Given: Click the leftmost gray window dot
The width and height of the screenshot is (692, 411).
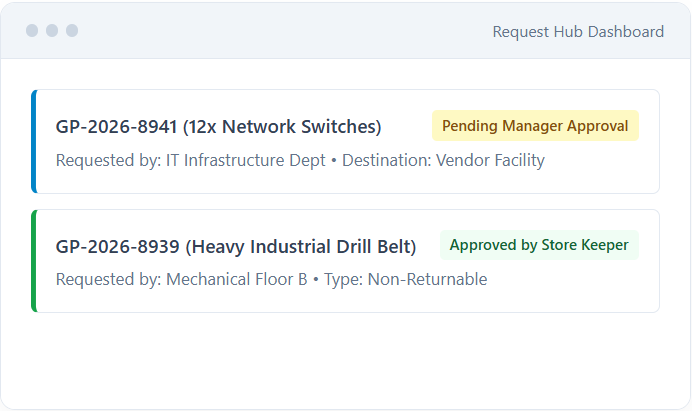Looking at the screenshot, I should coord(32,30).
